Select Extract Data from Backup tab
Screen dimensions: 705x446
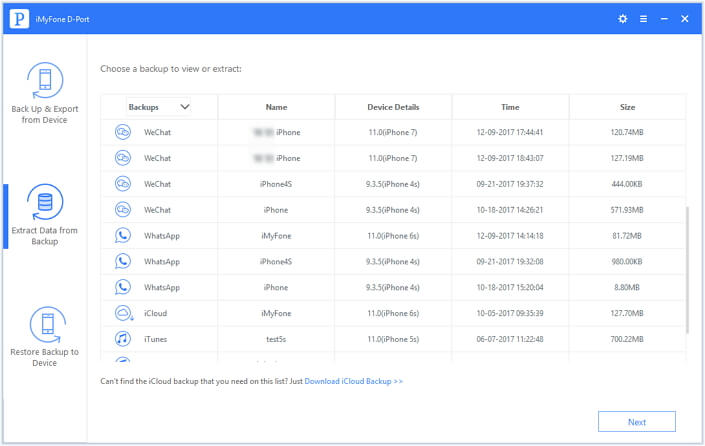pos(45,215)
